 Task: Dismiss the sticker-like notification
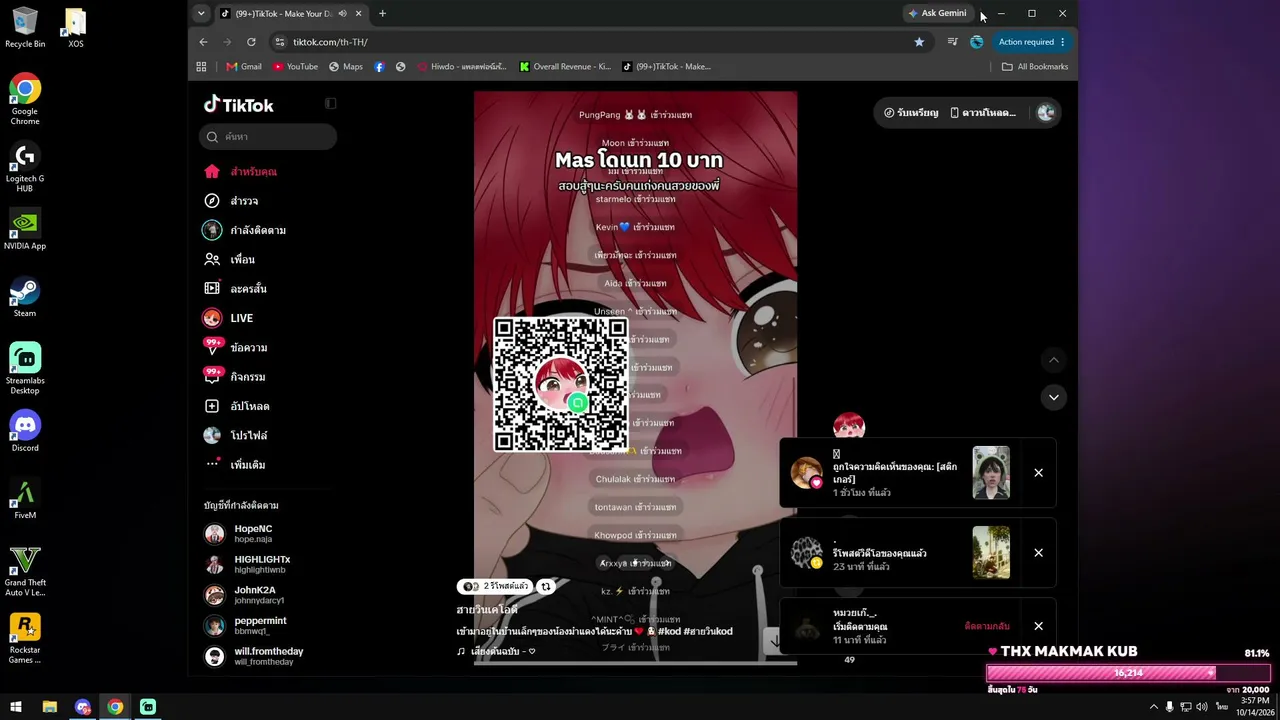coord(1038,473)
